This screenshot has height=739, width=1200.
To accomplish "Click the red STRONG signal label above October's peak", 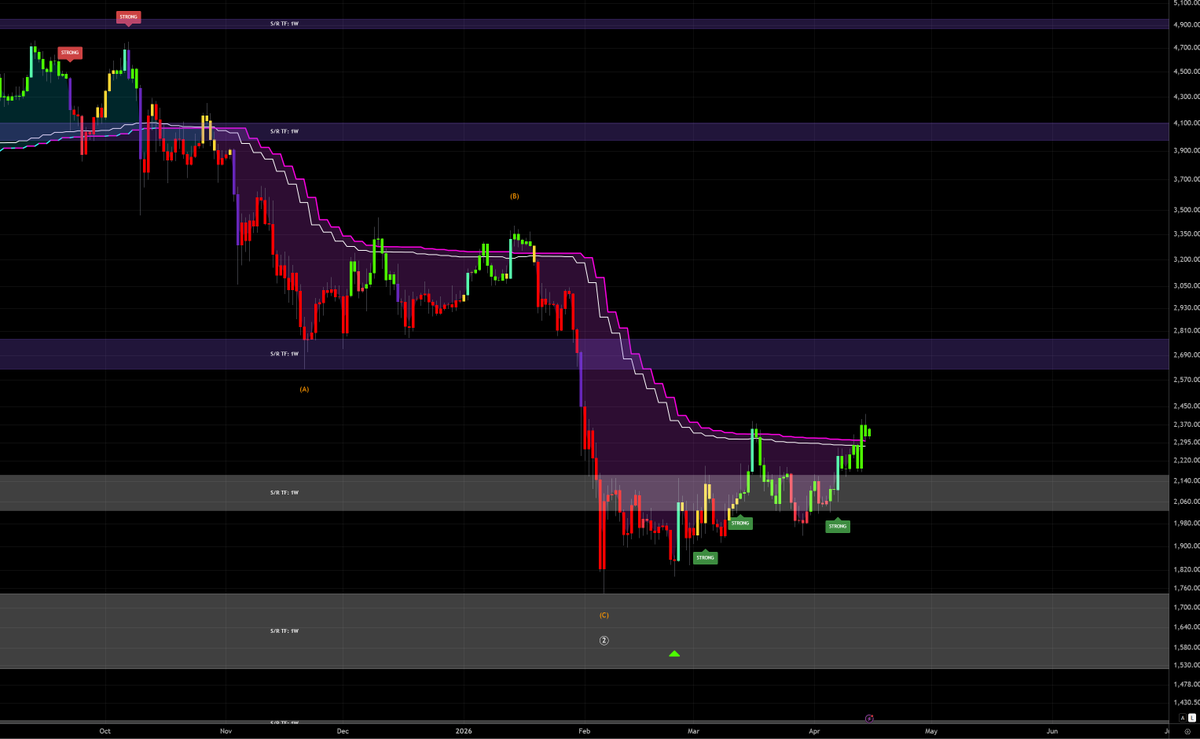I will pos(128,17).
